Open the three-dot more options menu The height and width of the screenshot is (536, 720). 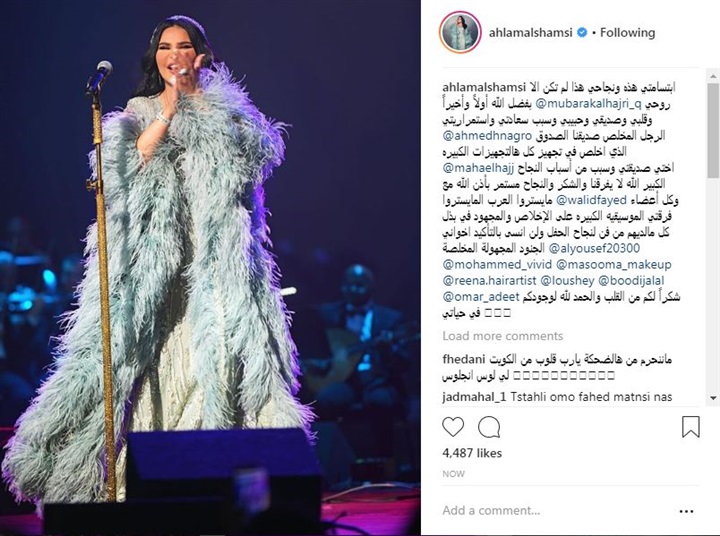[686, 511]
